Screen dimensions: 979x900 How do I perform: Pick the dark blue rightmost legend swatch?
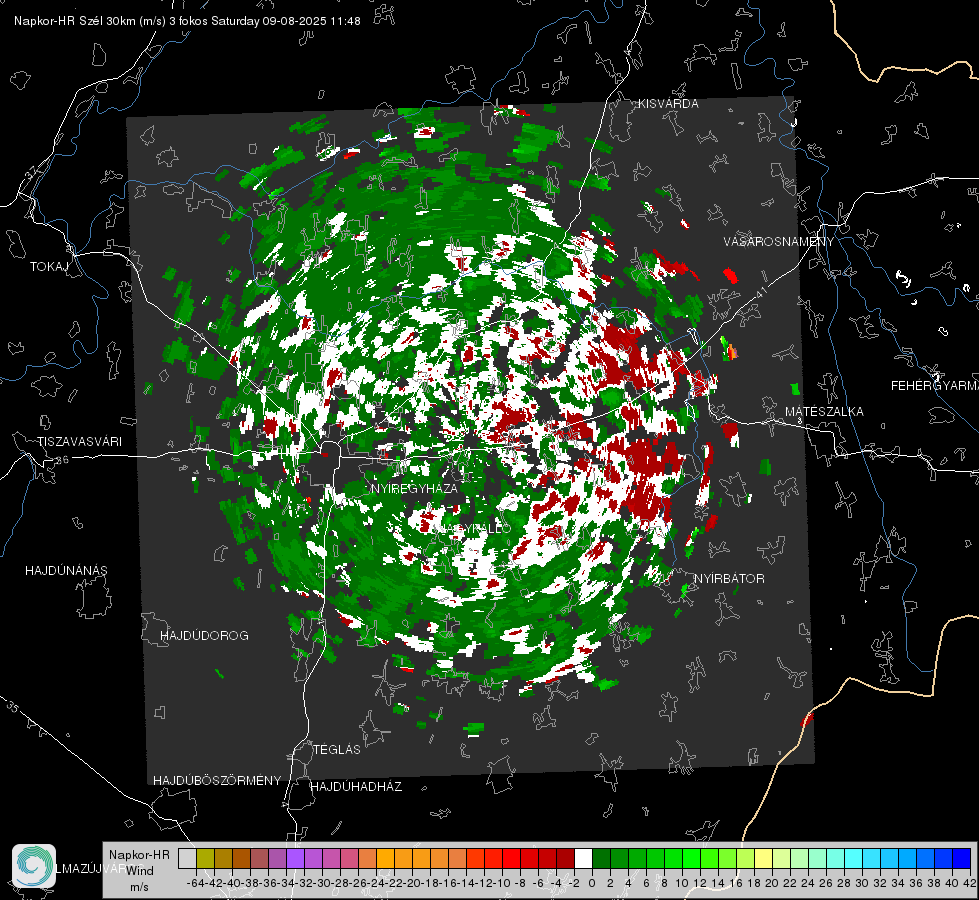[962, 858]
